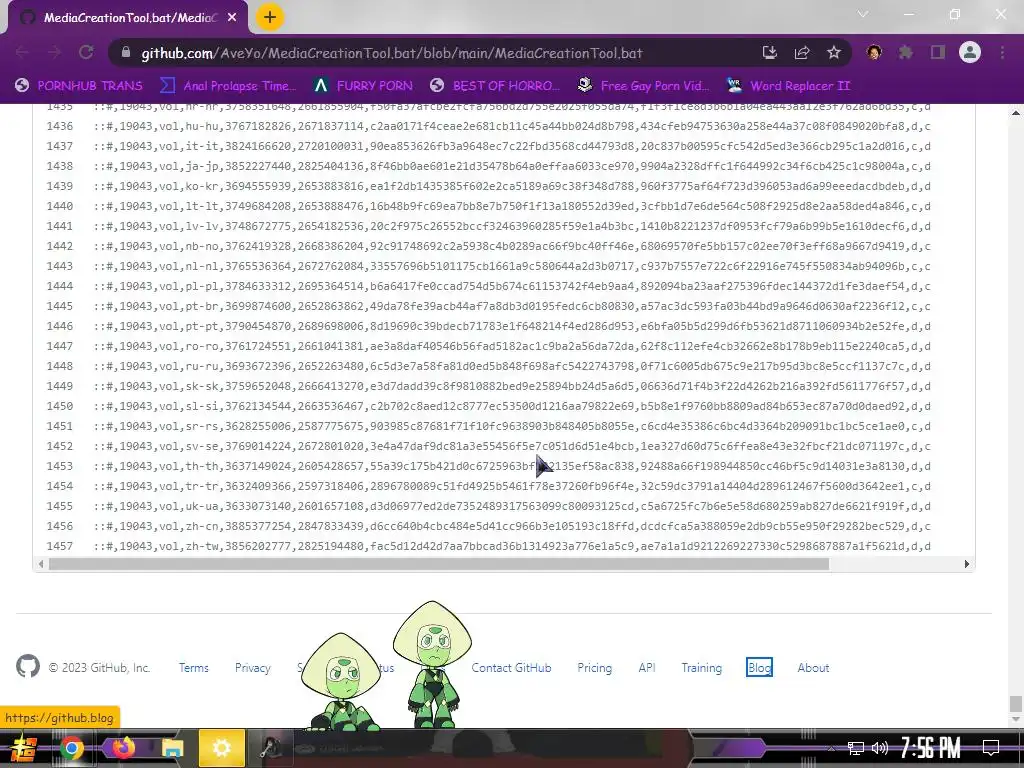Open the avatar extension icon beside the address bar
Viewport: 1024px width, 768px height.
pos(874,53)
